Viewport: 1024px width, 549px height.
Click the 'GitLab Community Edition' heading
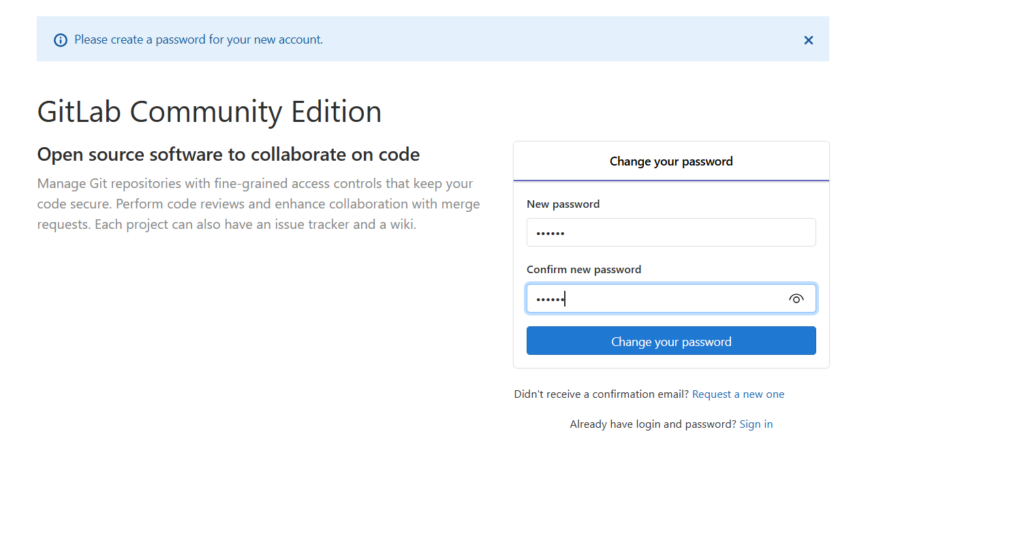pos(209,111)
